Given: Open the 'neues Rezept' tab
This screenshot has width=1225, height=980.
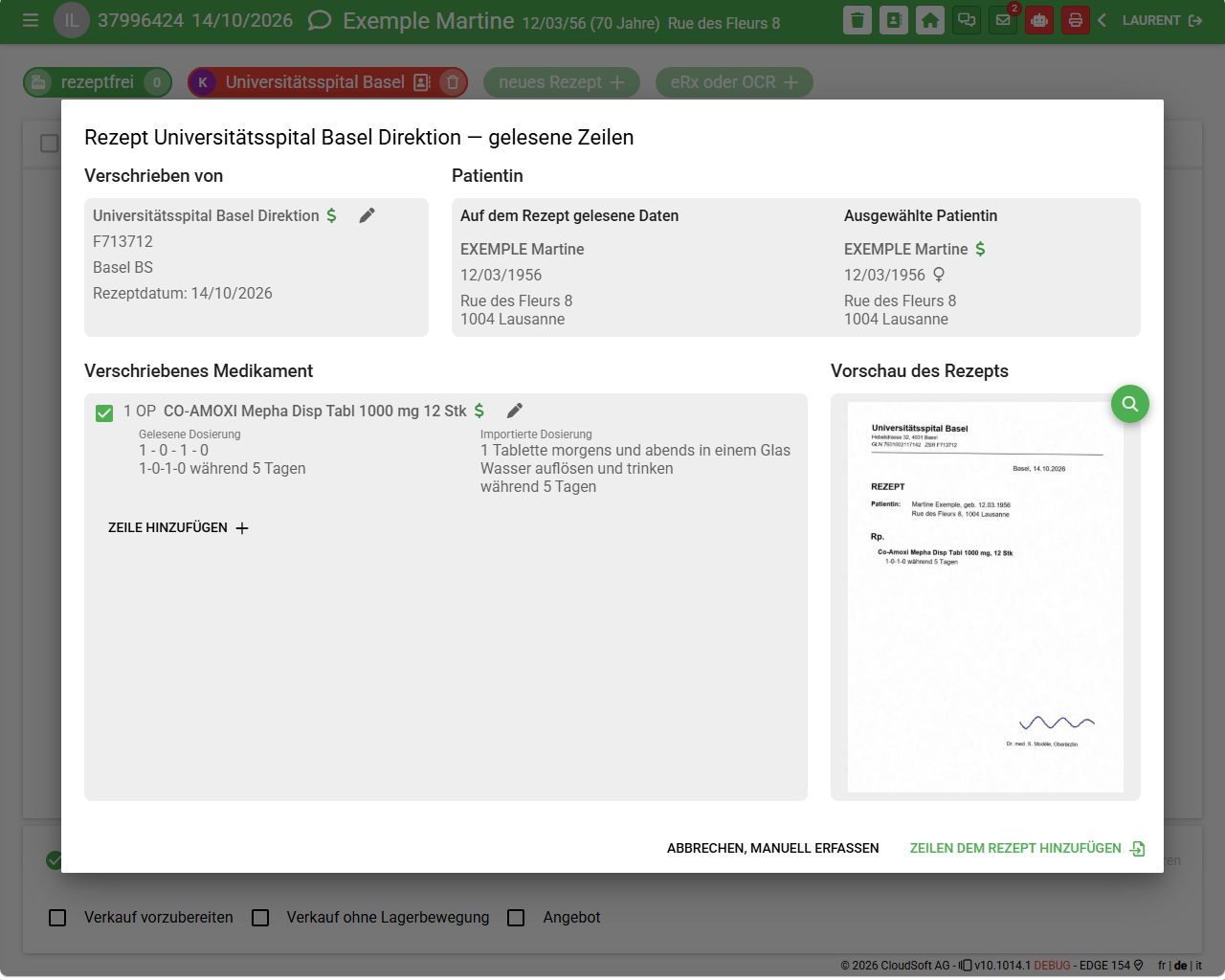Looking at the screenshot, I should click(562, 82).
